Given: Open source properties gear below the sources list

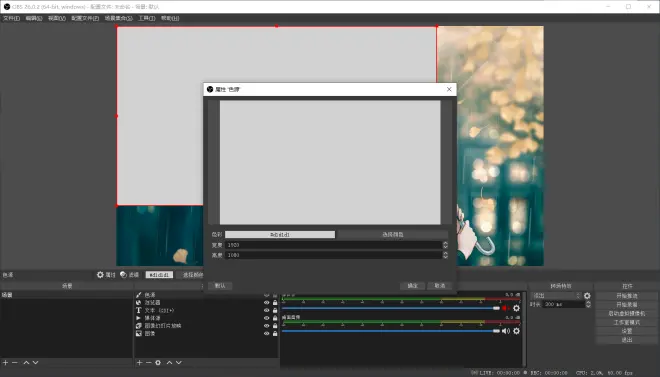Looking at the screenshot, I should 158,362.
